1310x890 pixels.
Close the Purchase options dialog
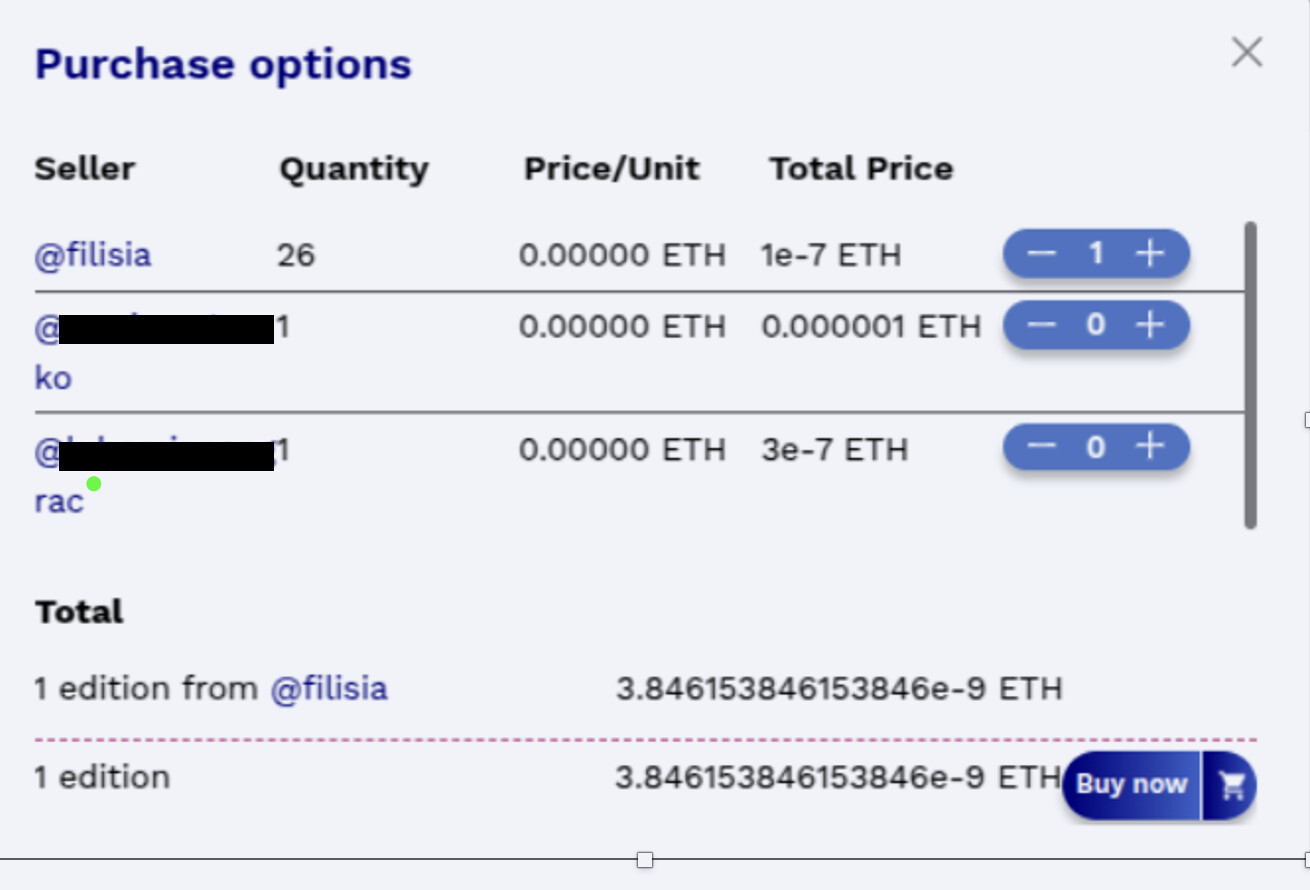point(1247,52)
